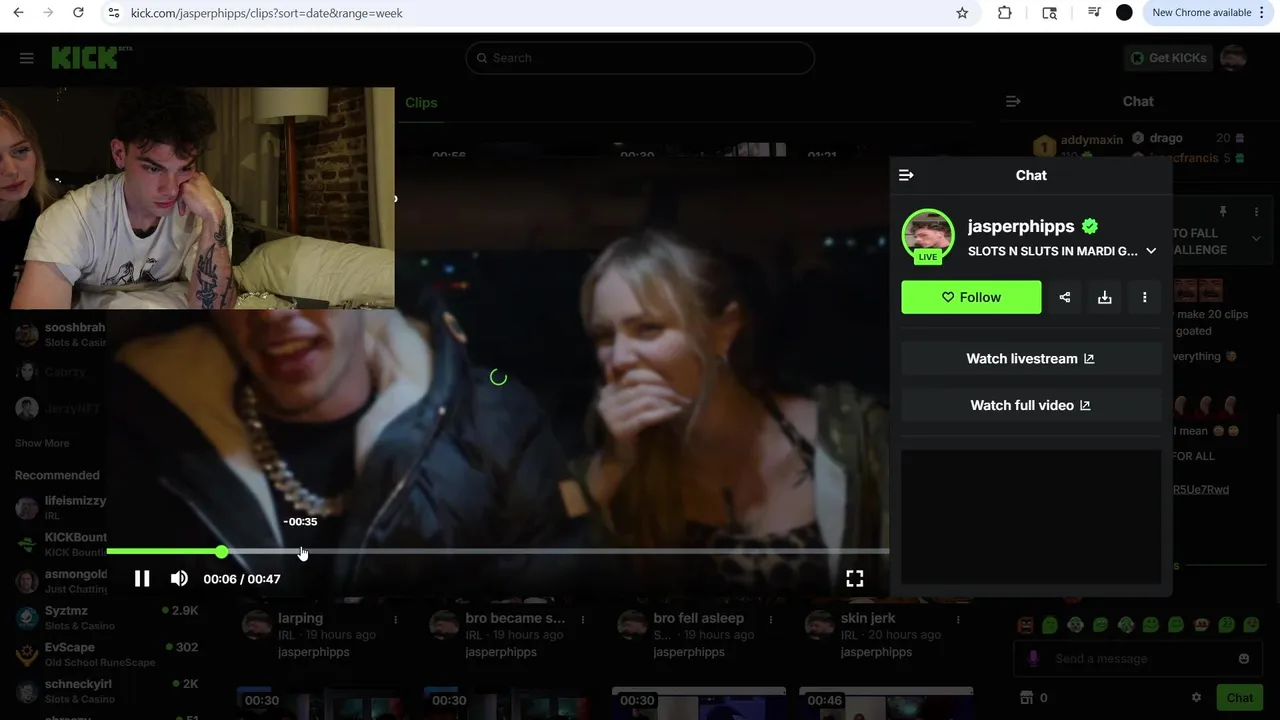Open schneckyirl channel in sidebar

pyautogui.click(x=108, y=691)
